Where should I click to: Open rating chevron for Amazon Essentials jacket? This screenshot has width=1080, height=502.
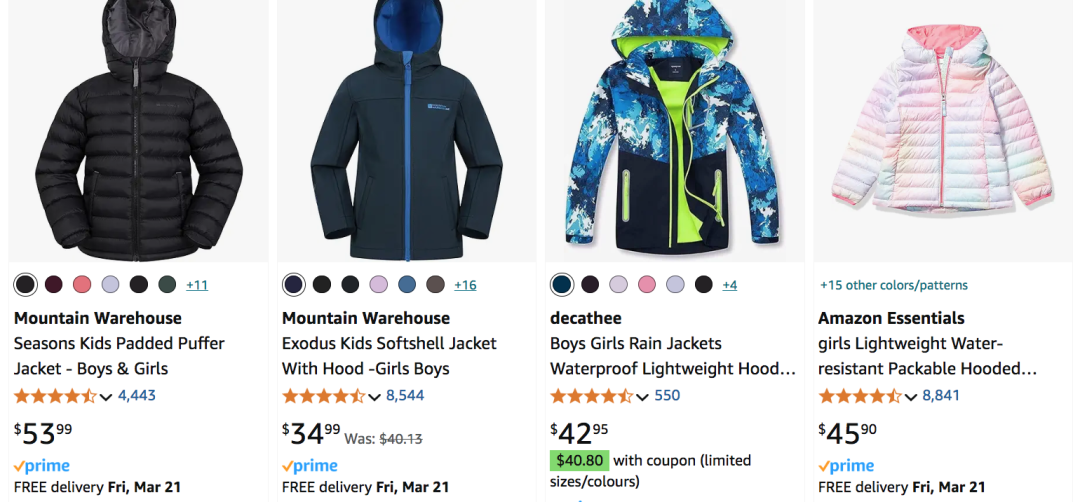[x=911, y=397]
